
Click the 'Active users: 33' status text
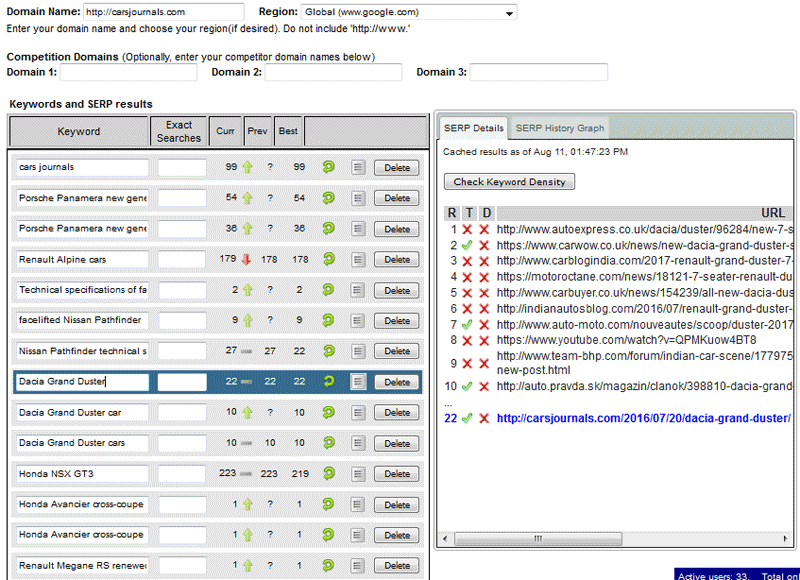pyautogui.click(x=713, y=576)
